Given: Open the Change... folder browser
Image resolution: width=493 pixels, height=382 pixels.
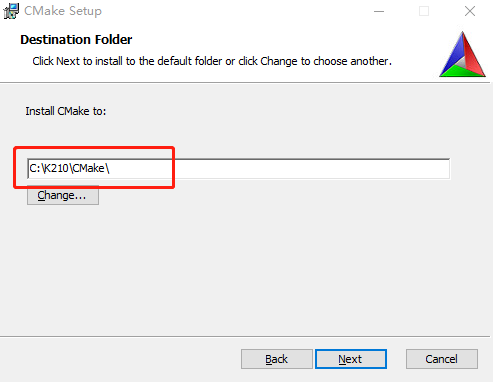Looking at the screenshot, I should point(63,195).
